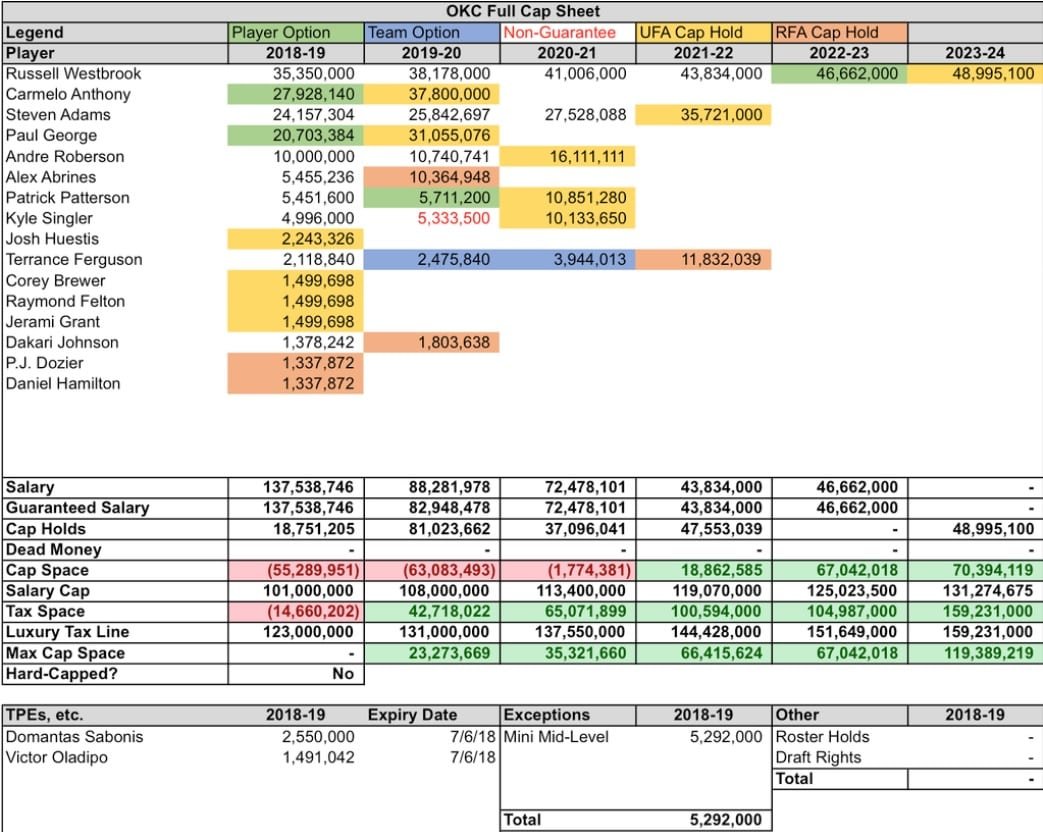Select the blue Team Option legend cell
The width and height of the screenshot is (1043, 832).
[431, 32]
